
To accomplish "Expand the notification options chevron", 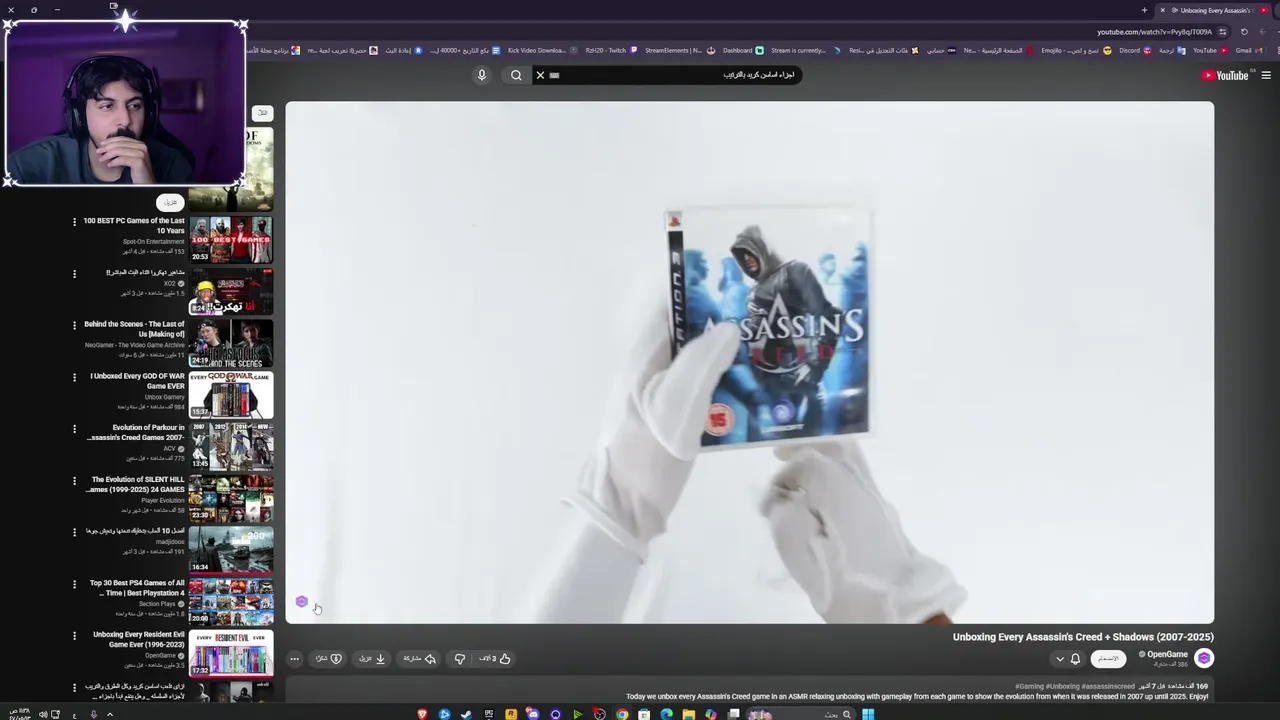I will [x=1060, y=659].
